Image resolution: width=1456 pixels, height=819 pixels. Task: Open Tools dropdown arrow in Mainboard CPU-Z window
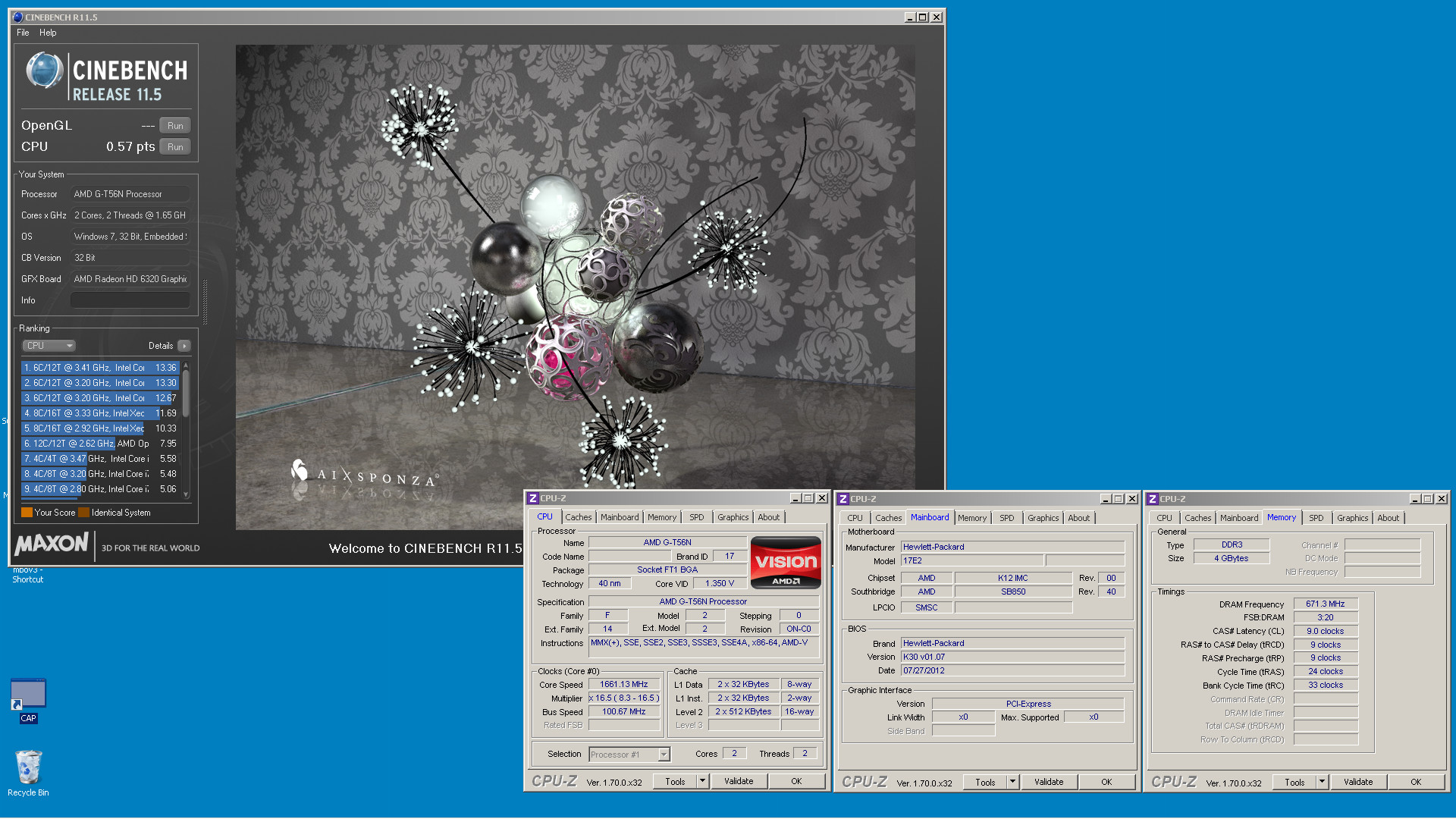1012,782
